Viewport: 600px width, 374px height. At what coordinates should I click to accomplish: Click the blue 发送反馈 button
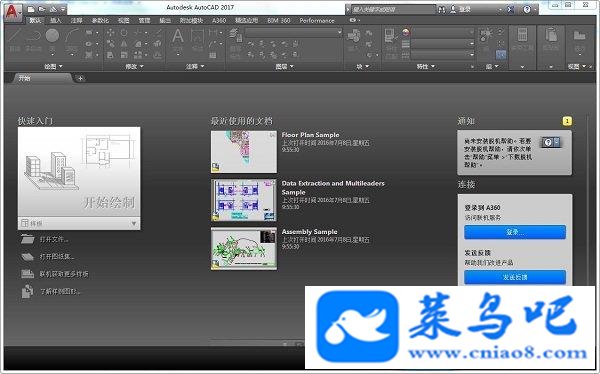pos(515,277)
